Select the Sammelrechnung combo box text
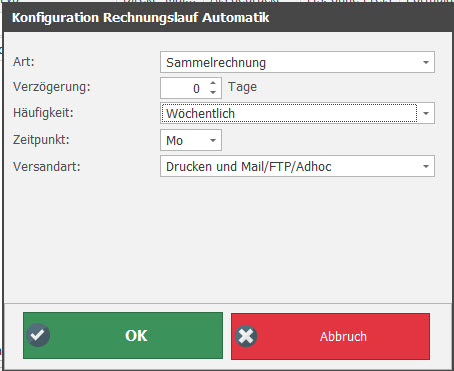This screenshot has height=371, width=454. pyautogui.click(x=216, y=63)
